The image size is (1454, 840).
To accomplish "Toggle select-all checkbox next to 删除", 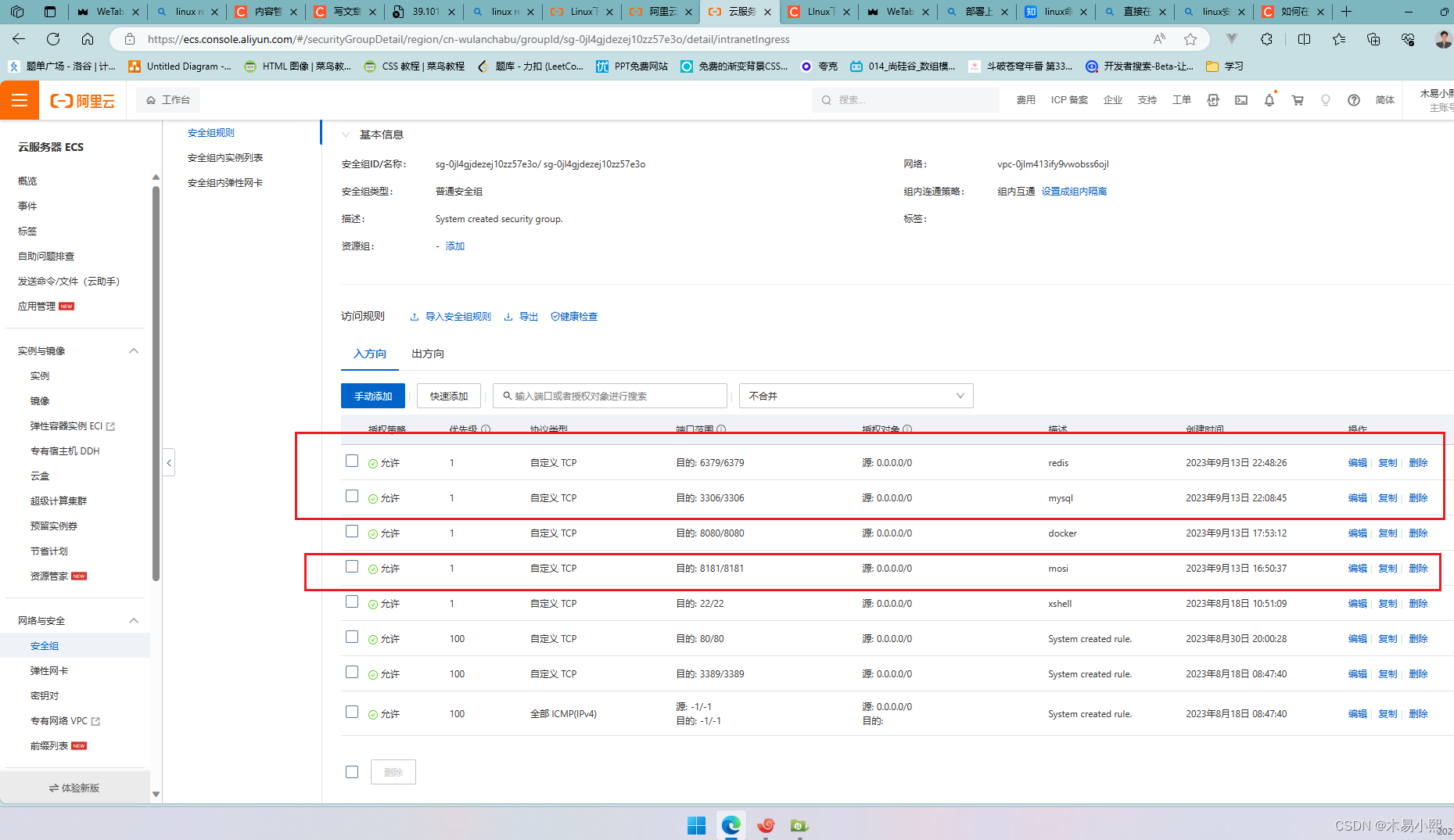I will point(352,772).
